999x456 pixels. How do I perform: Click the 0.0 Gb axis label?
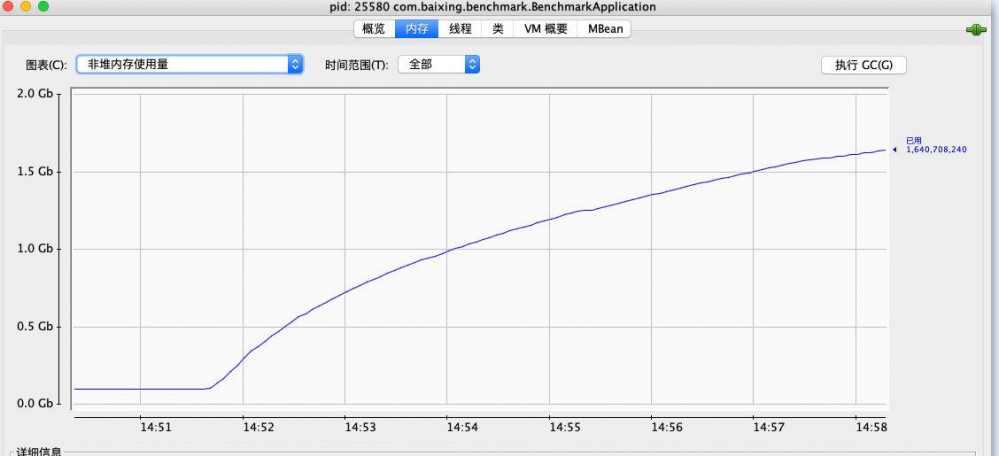tap(36, 404)
